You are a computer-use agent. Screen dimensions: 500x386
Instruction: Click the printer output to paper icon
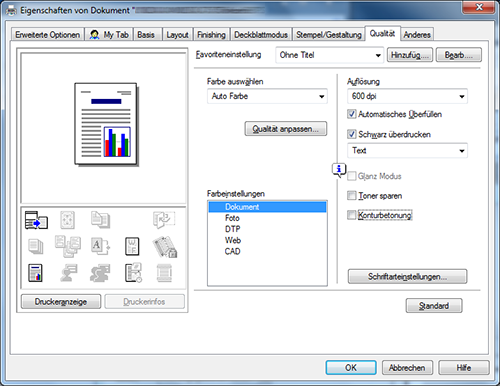point(36,220)
